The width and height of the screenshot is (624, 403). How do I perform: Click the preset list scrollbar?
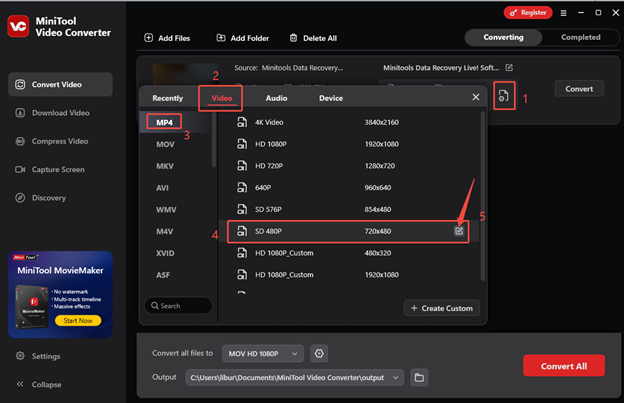pyautogui.click(x=482, y=197)
